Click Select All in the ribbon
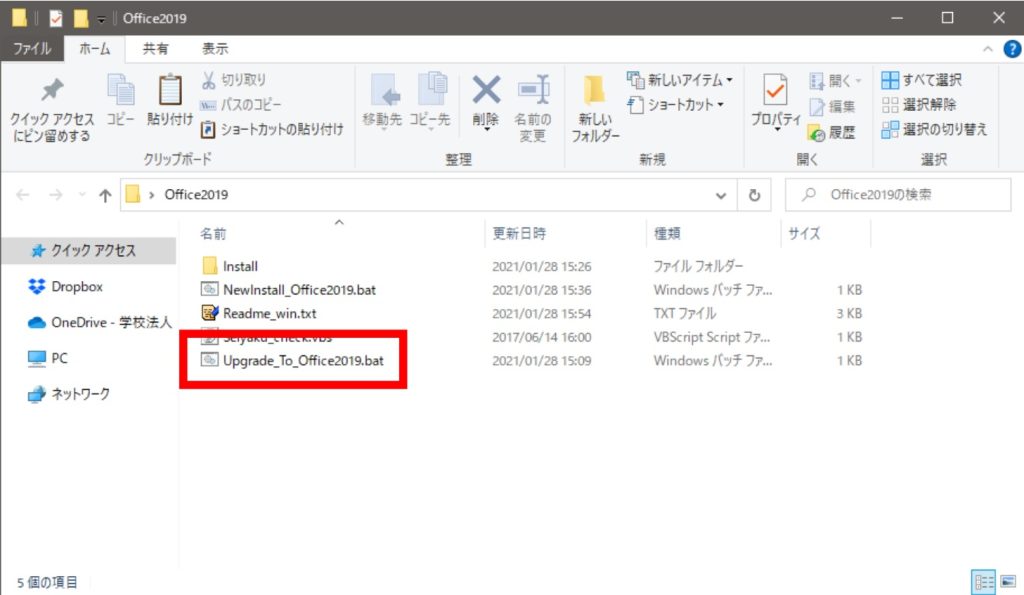Viewport: 1024px width, 595px height. [x=921, y=80]
